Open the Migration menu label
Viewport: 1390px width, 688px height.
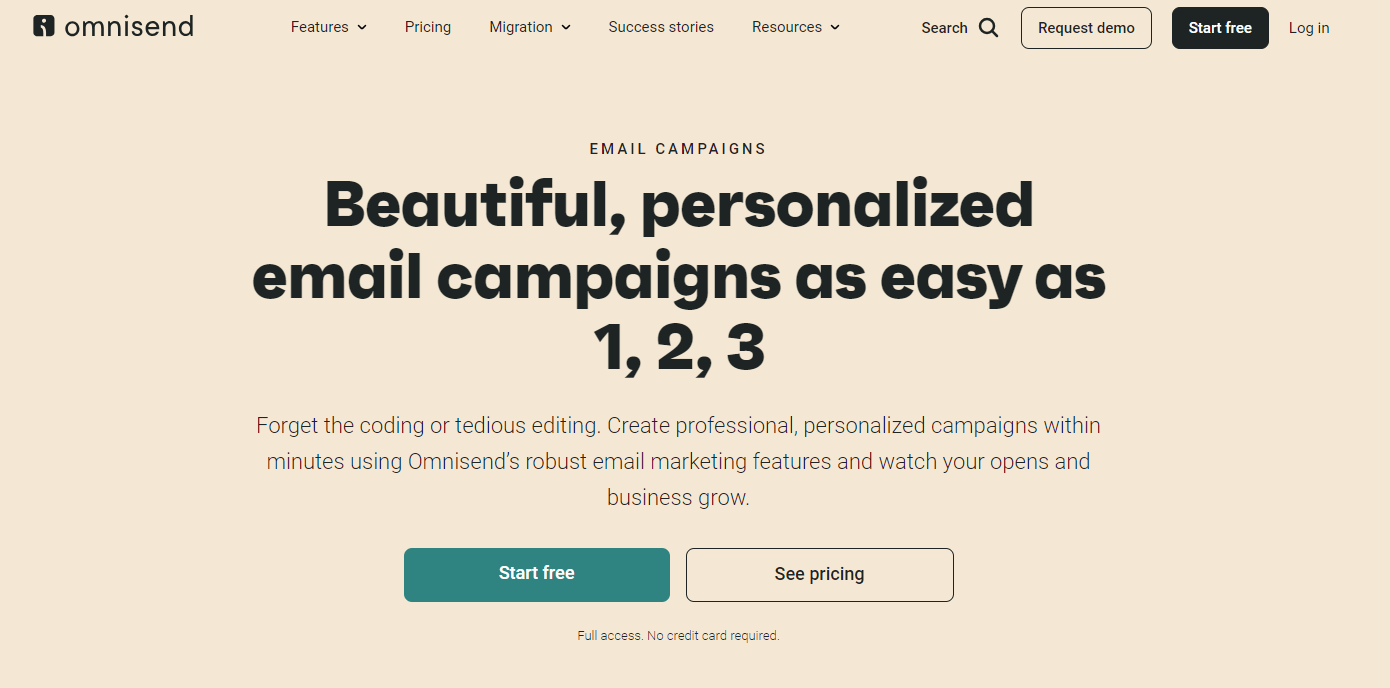click(522, 27)
